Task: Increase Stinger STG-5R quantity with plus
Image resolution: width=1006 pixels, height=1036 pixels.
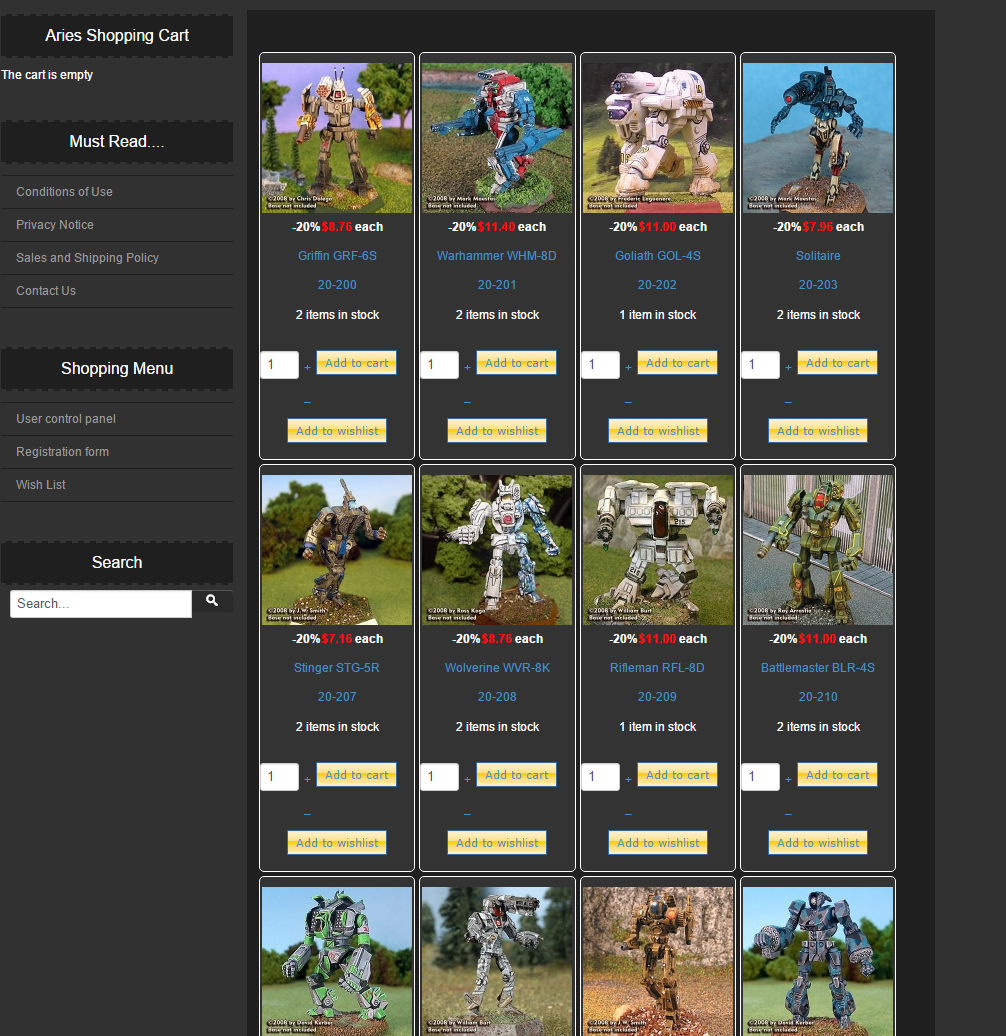Action: pyautogui.click(x=307, y=780)
